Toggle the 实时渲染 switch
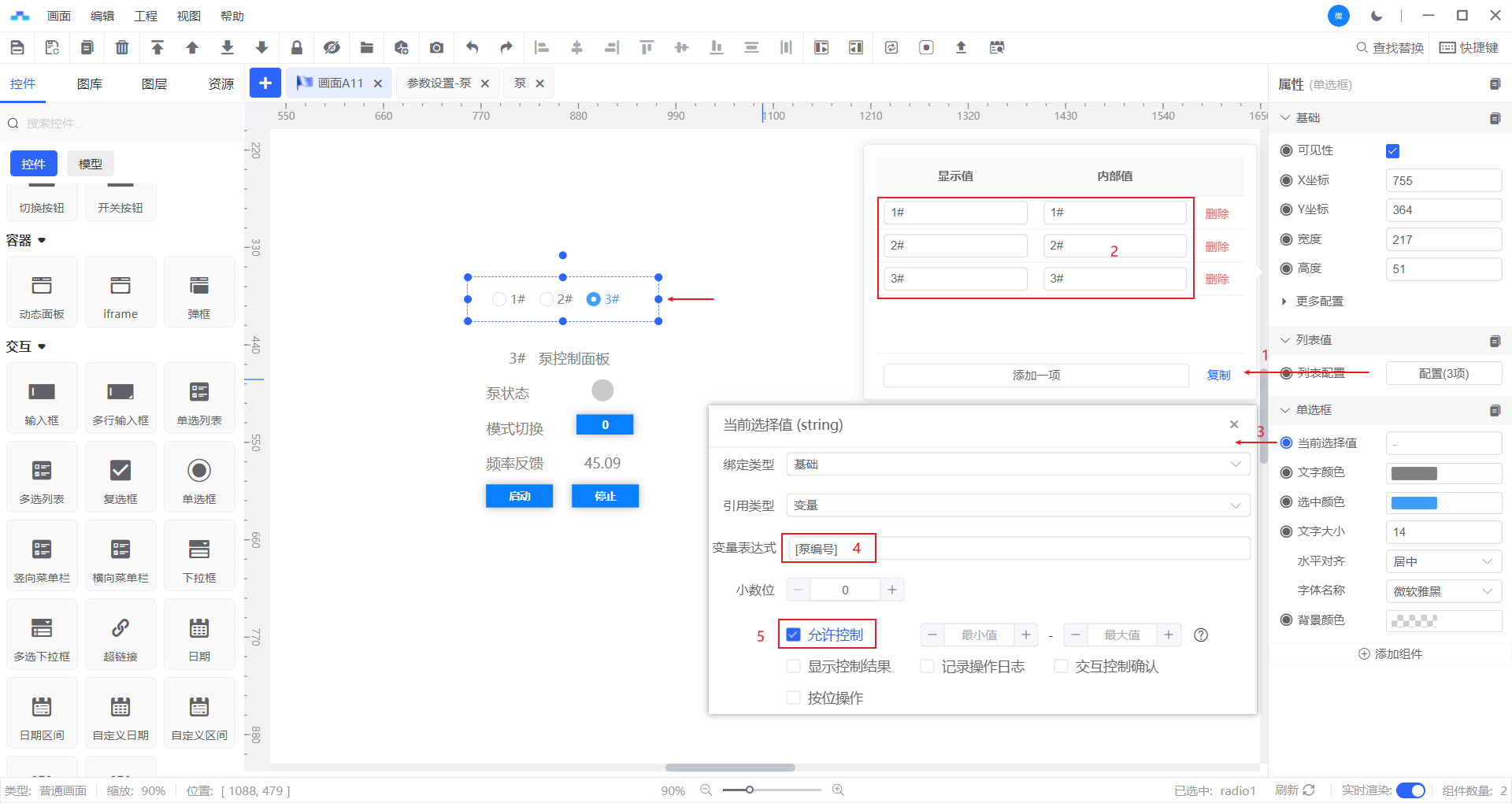The width and height of the screenshot is (1512, 803). (x=1410, y=790)
